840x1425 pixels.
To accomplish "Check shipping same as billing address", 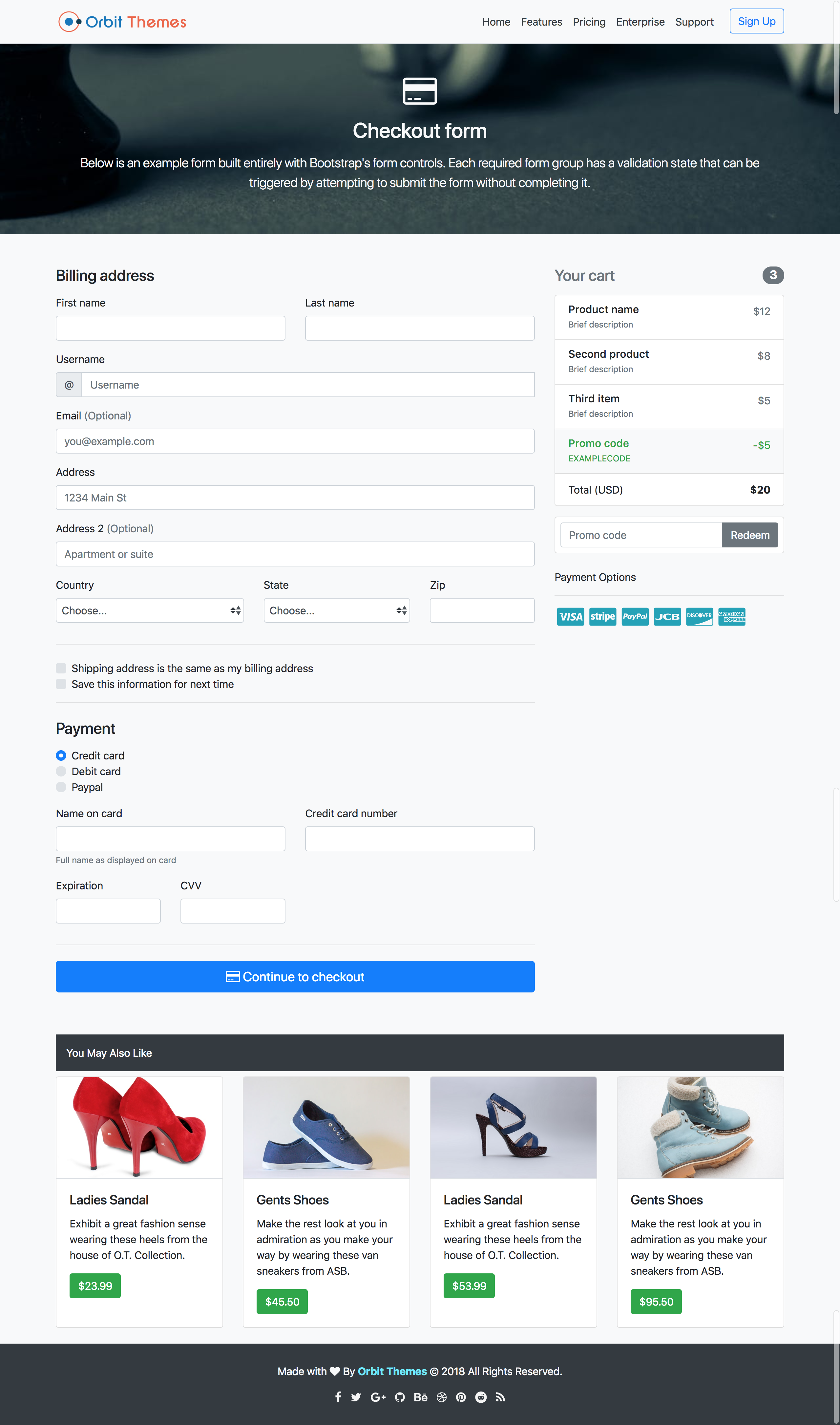I will click(61, 668).
